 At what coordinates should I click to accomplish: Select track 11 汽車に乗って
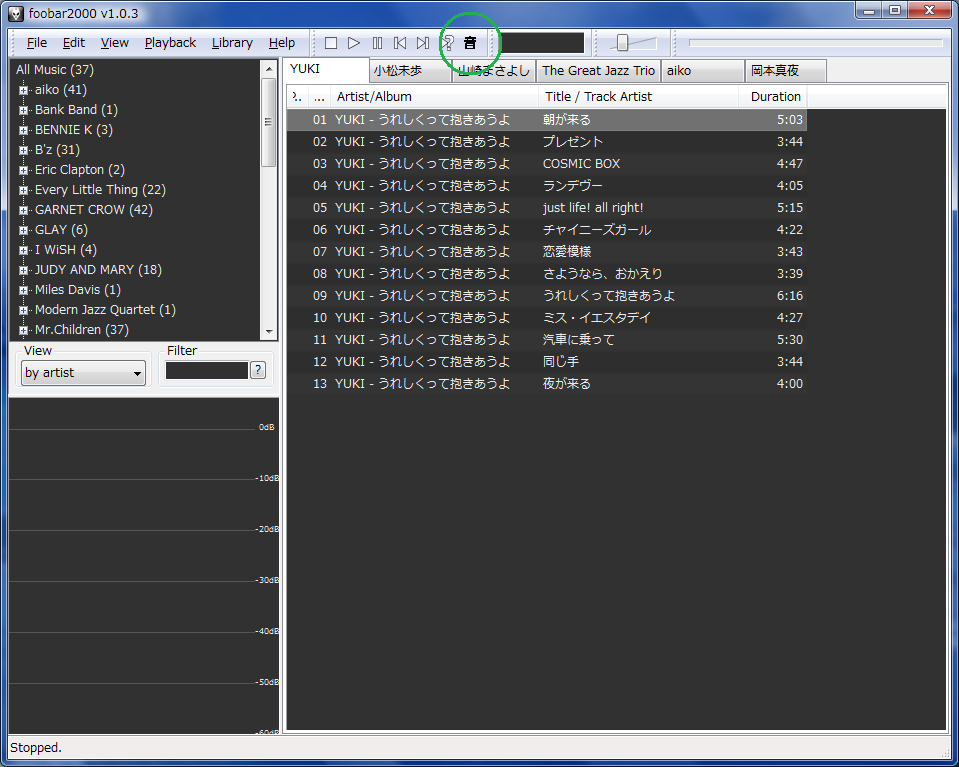tap(547, 340)
